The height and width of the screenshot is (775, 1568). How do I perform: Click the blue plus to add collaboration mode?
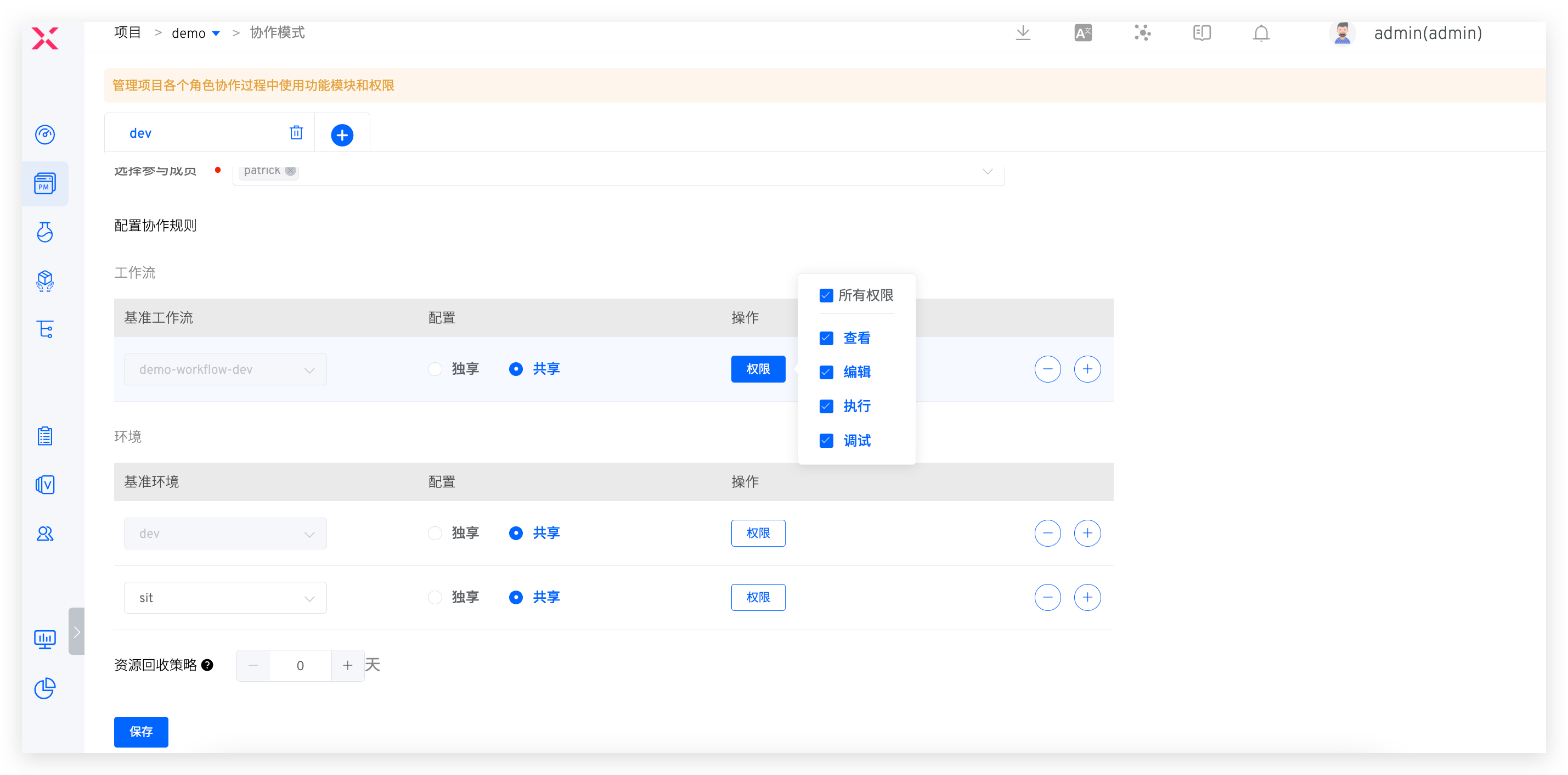342,134
